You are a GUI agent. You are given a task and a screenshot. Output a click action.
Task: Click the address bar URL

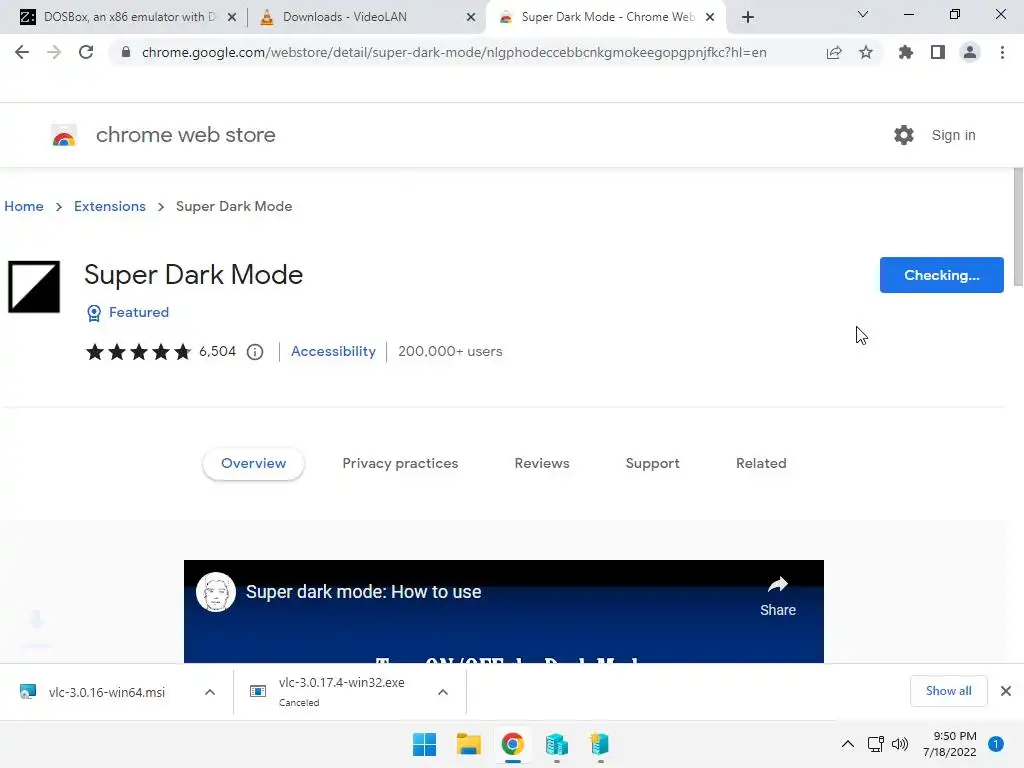[454, 52]
